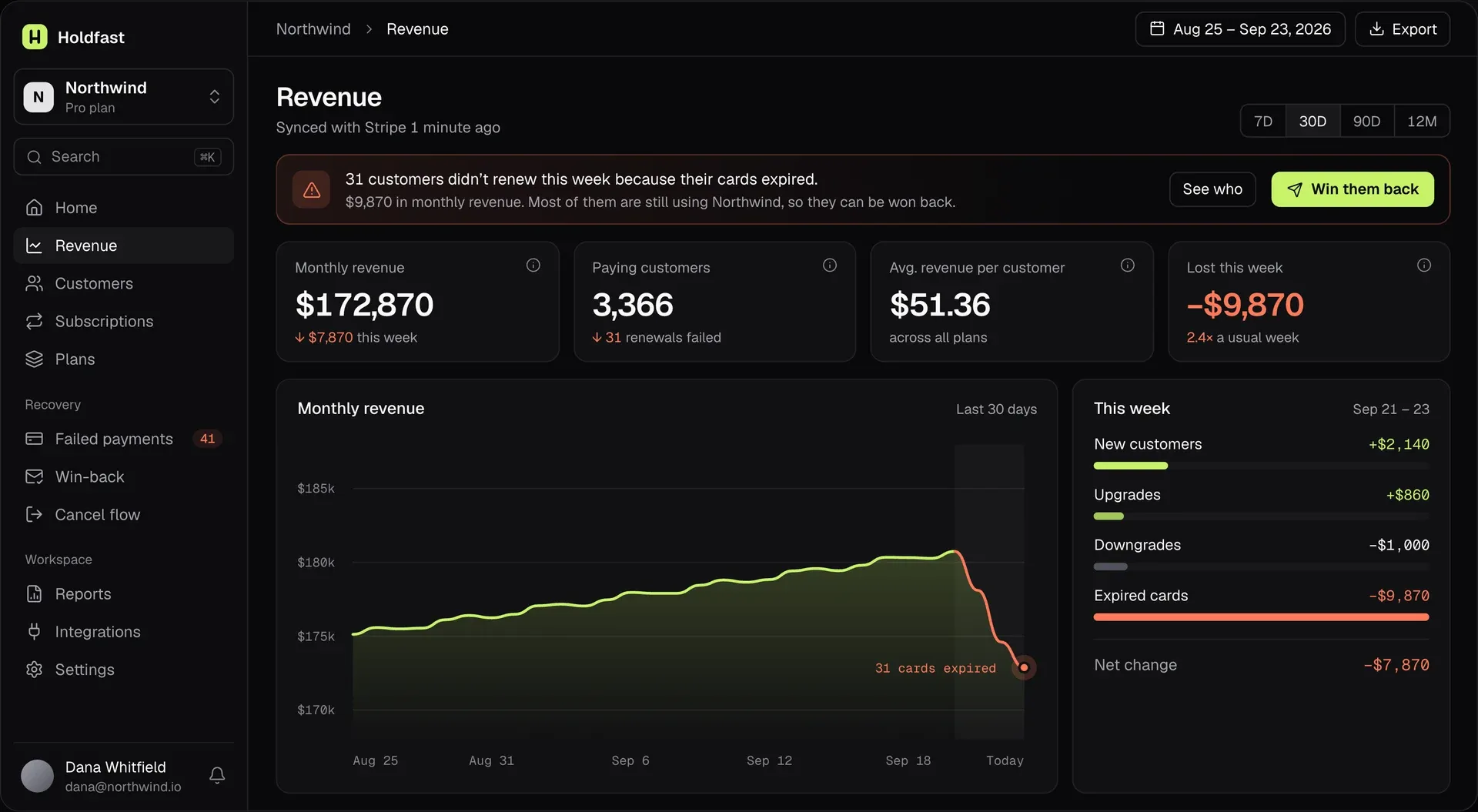The height and width of the screenshot is (812, 1478).
Task: Click Win them back button
Action: point(1353,189)
